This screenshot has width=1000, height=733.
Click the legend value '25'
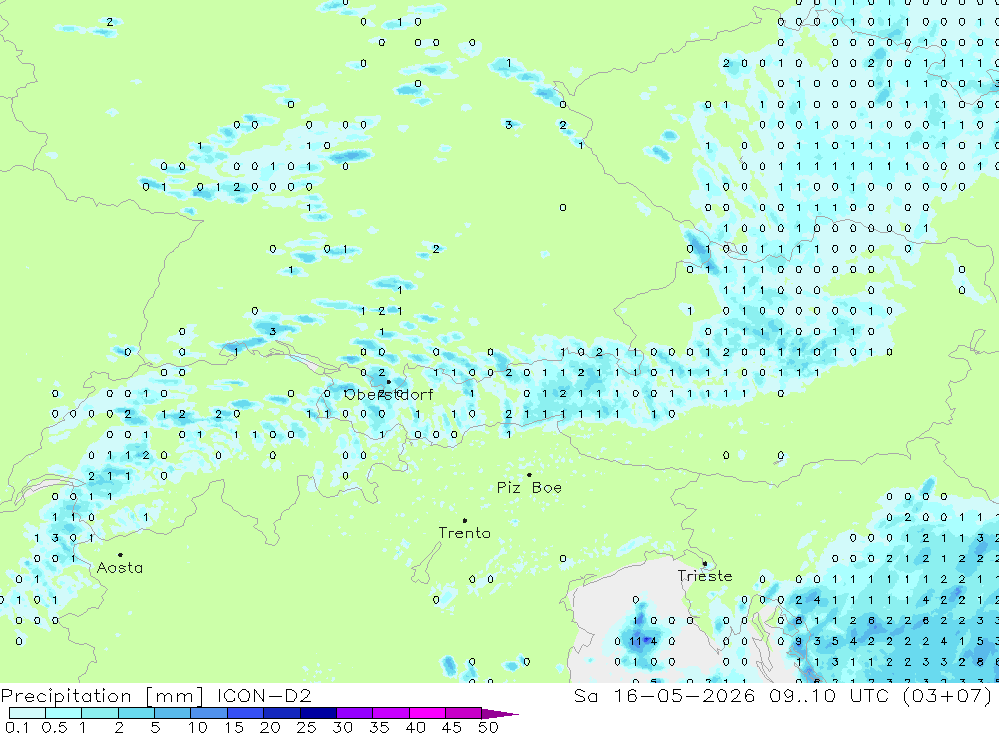pyautogui.click(x=306, y=727)
